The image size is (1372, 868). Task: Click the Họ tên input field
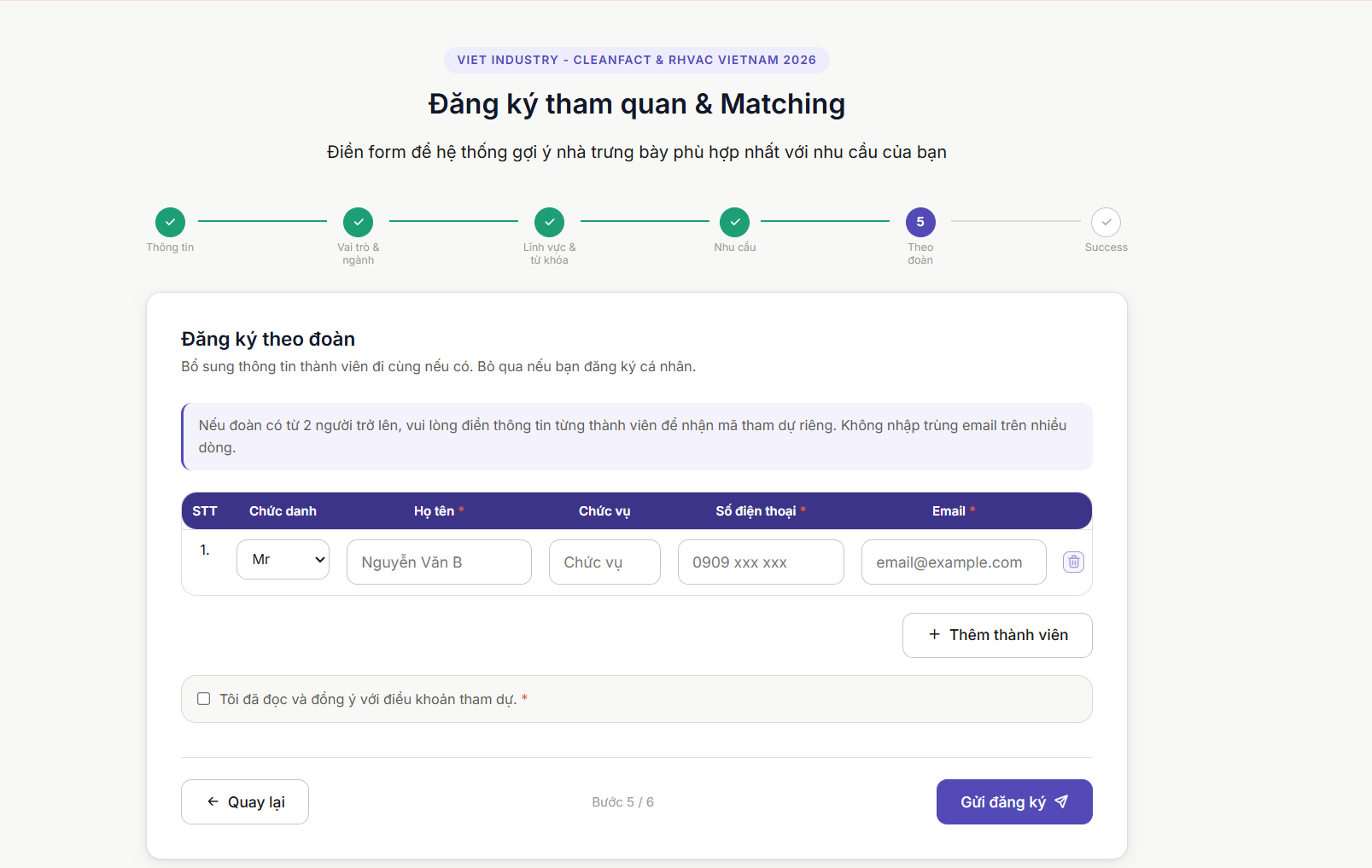(439, 562)
